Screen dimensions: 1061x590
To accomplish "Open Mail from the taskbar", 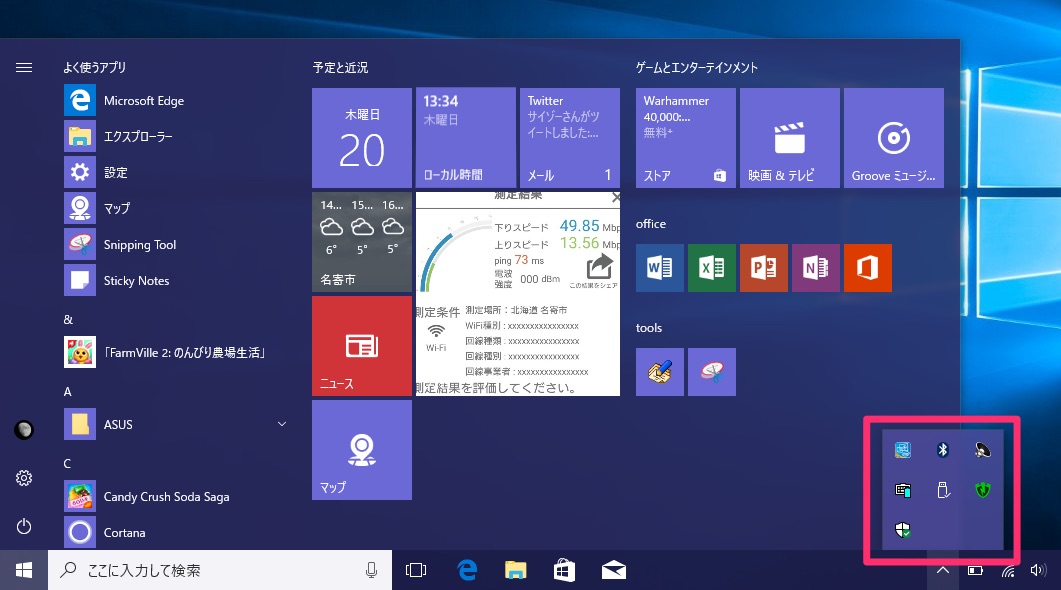I will tap(614, 570).
